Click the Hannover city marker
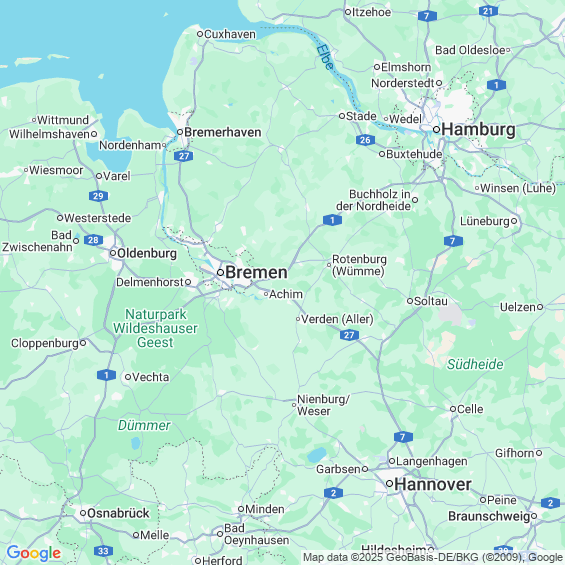 tap(390, 483)
